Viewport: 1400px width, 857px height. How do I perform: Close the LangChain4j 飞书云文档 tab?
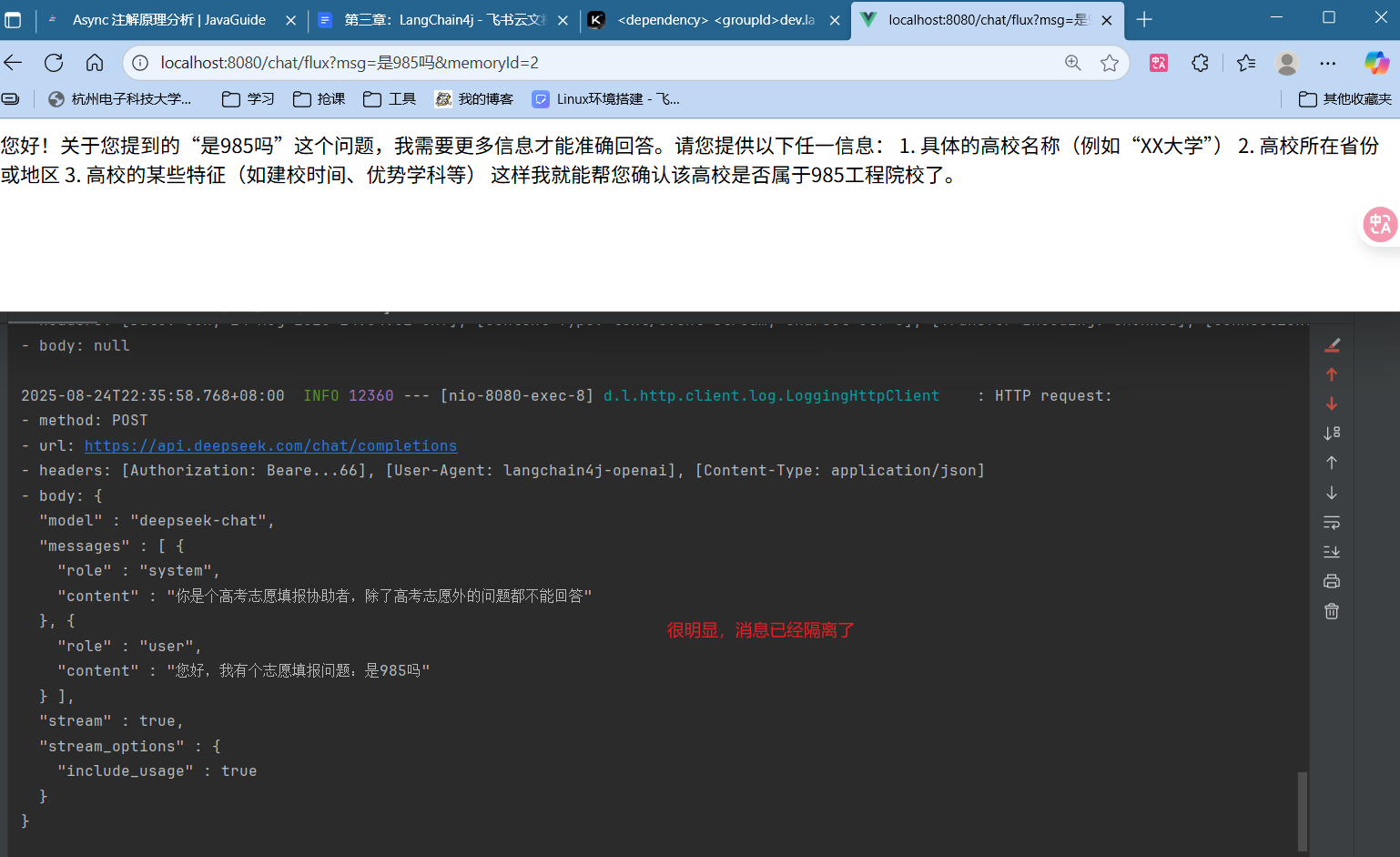coord(563,20)
